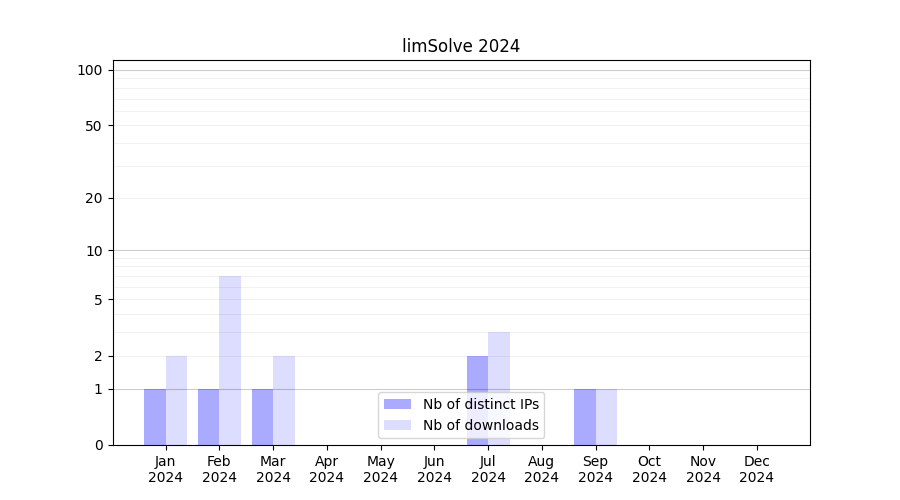900x500 pixels.
Task: Select the "Nb of distinct IPs" legend label
Action: [x=480, y=404]
